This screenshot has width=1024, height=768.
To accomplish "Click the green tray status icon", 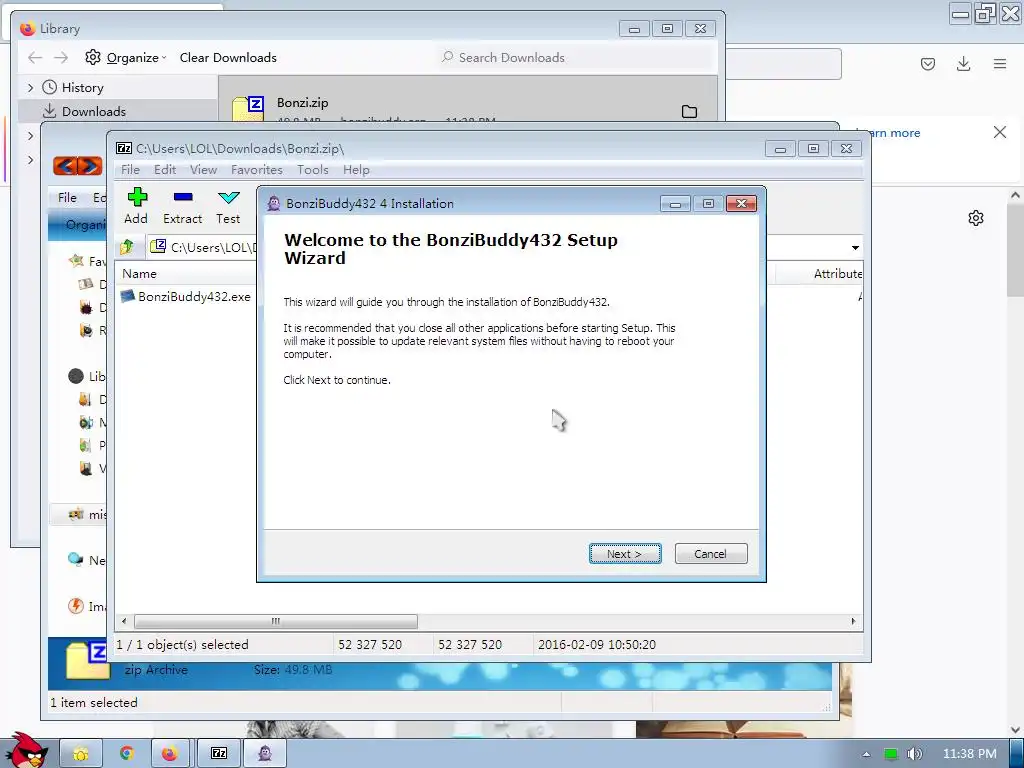I will point(890,754).
